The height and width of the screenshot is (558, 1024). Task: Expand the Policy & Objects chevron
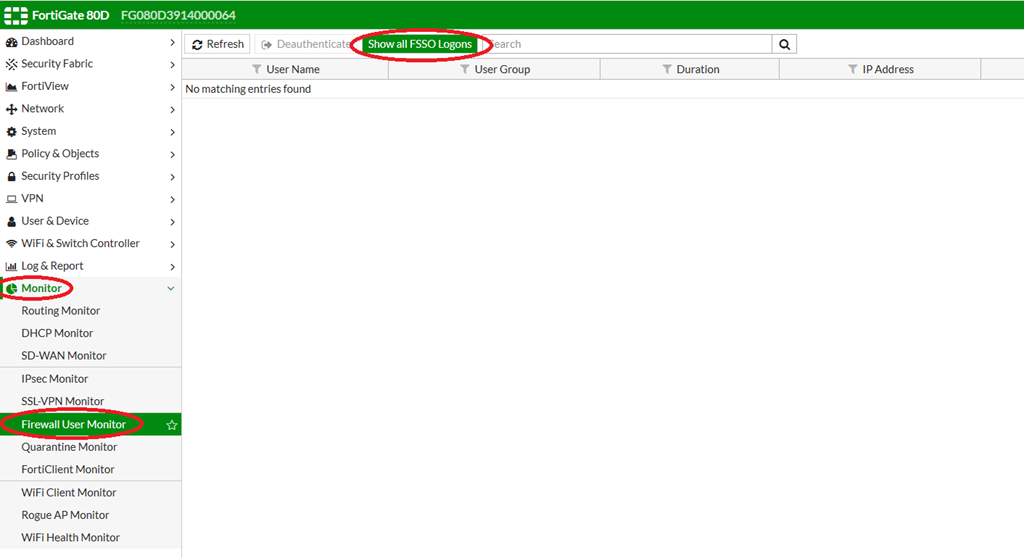click(172, 155)
